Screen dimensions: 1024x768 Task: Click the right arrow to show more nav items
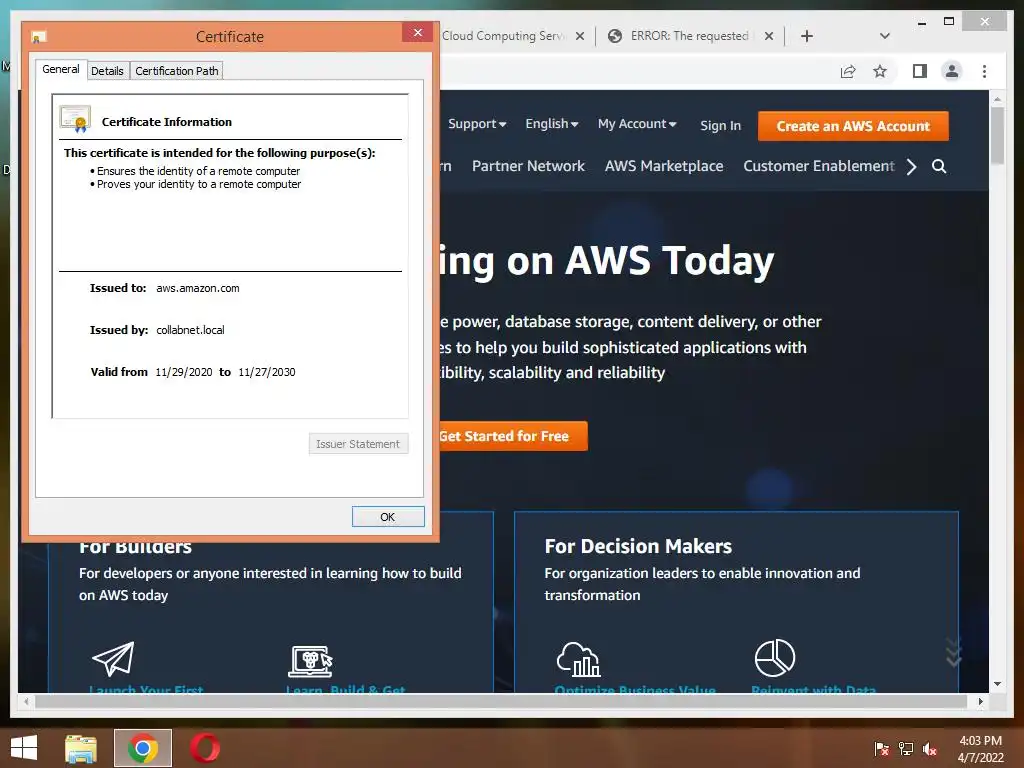(912, 167)
